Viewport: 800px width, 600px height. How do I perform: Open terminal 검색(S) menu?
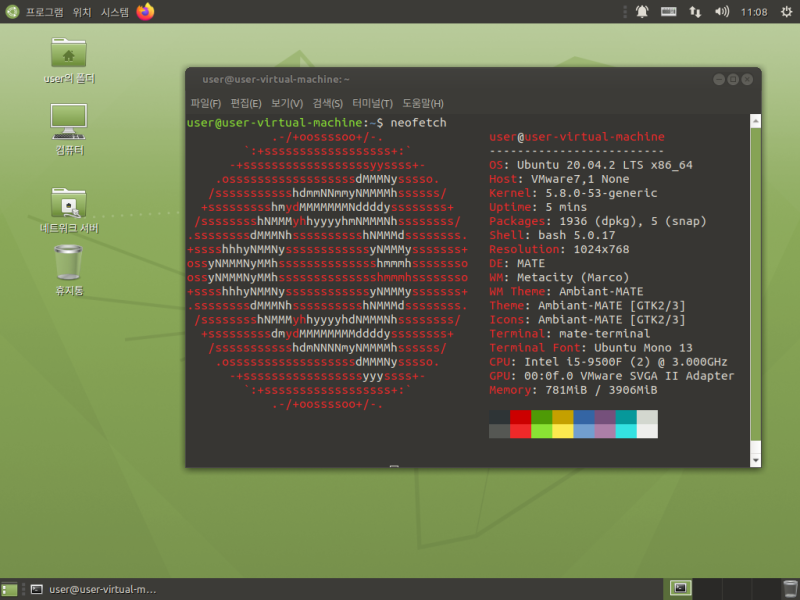328,104
